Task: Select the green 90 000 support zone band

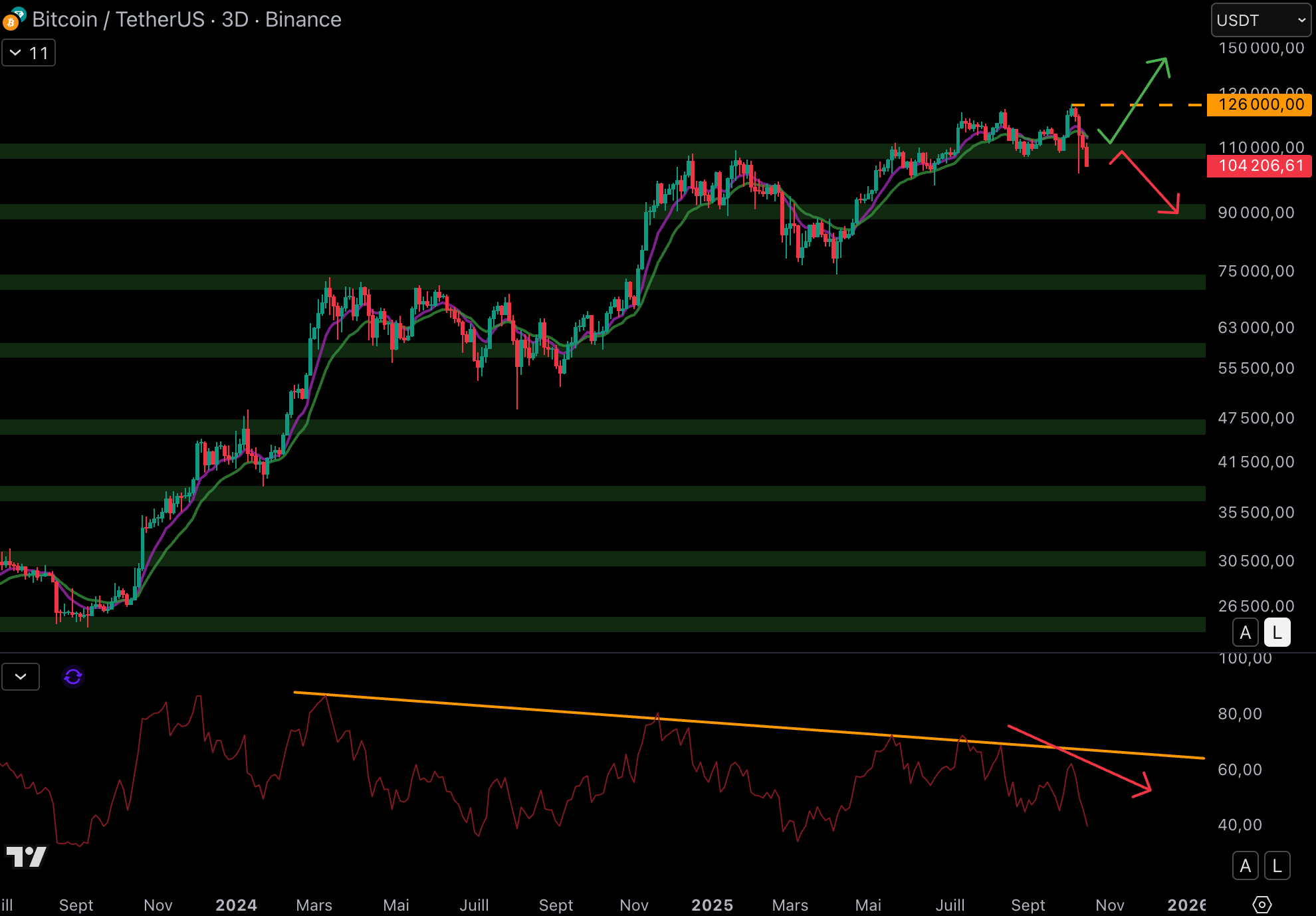Action: (x=465, y=211)
